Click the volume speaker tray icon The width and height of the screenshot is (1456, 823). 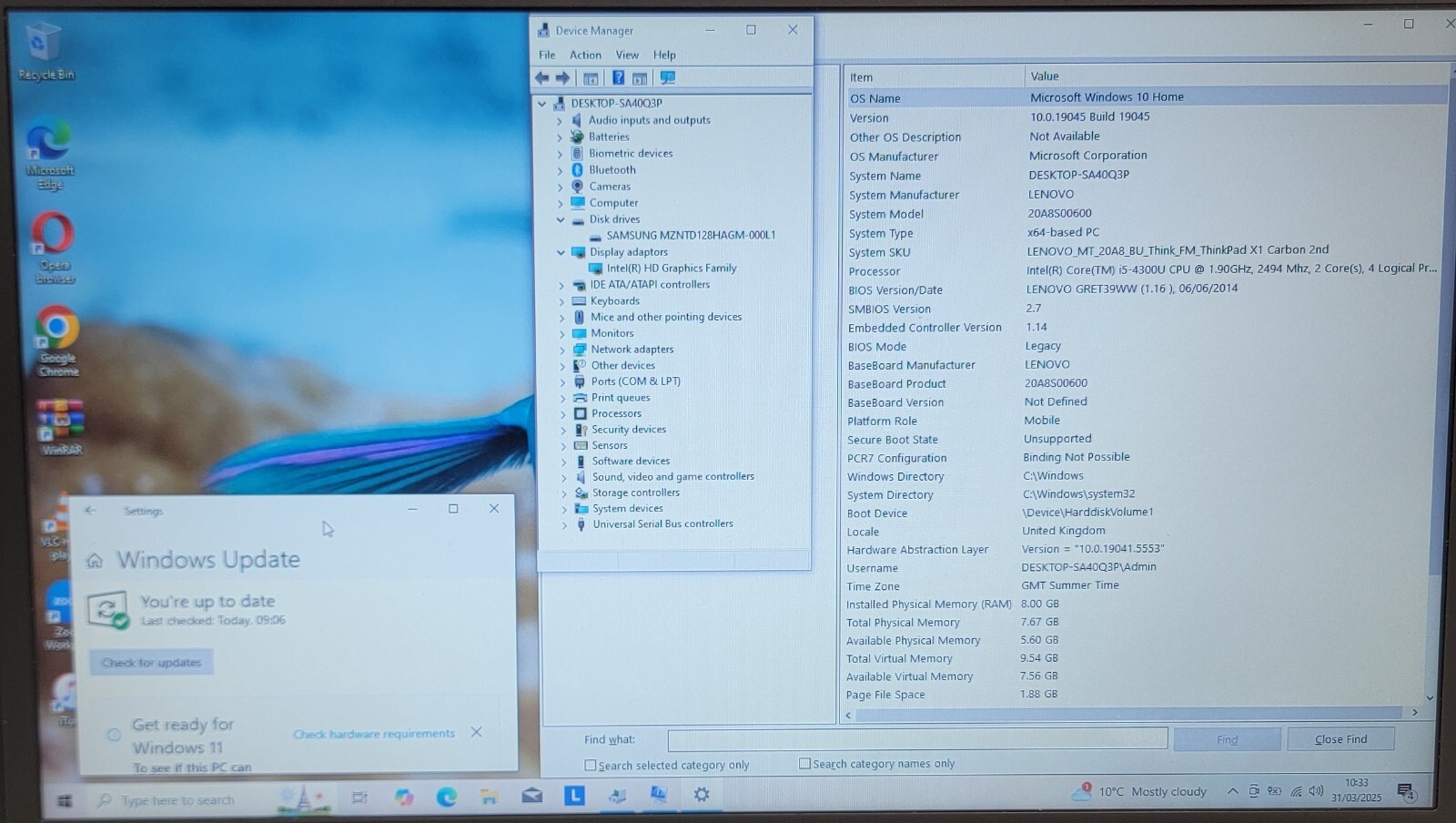pos(1316,791)
